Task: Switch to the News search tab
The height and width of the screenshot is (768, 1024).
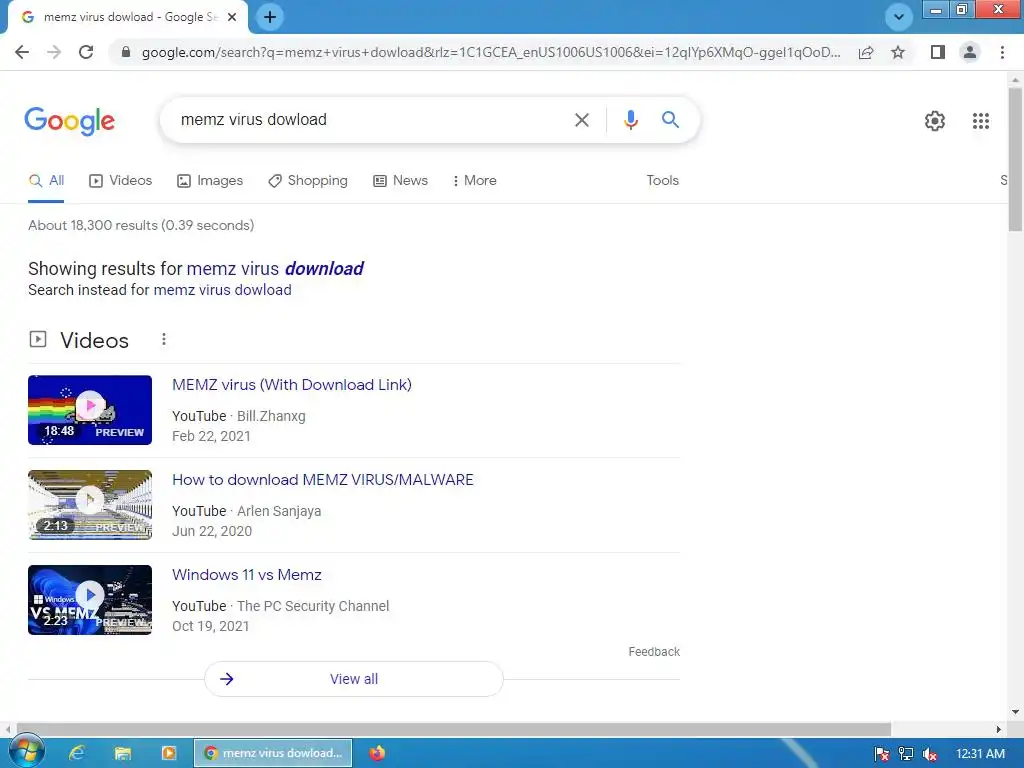Action: (x=400, y=181)
